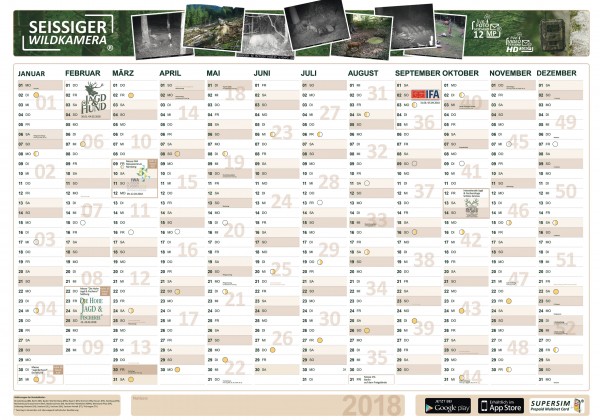Click the SEISSIGER WILDKAMERA logo
This screenshot has height=420, width=600.
click(x=68, y=33)
